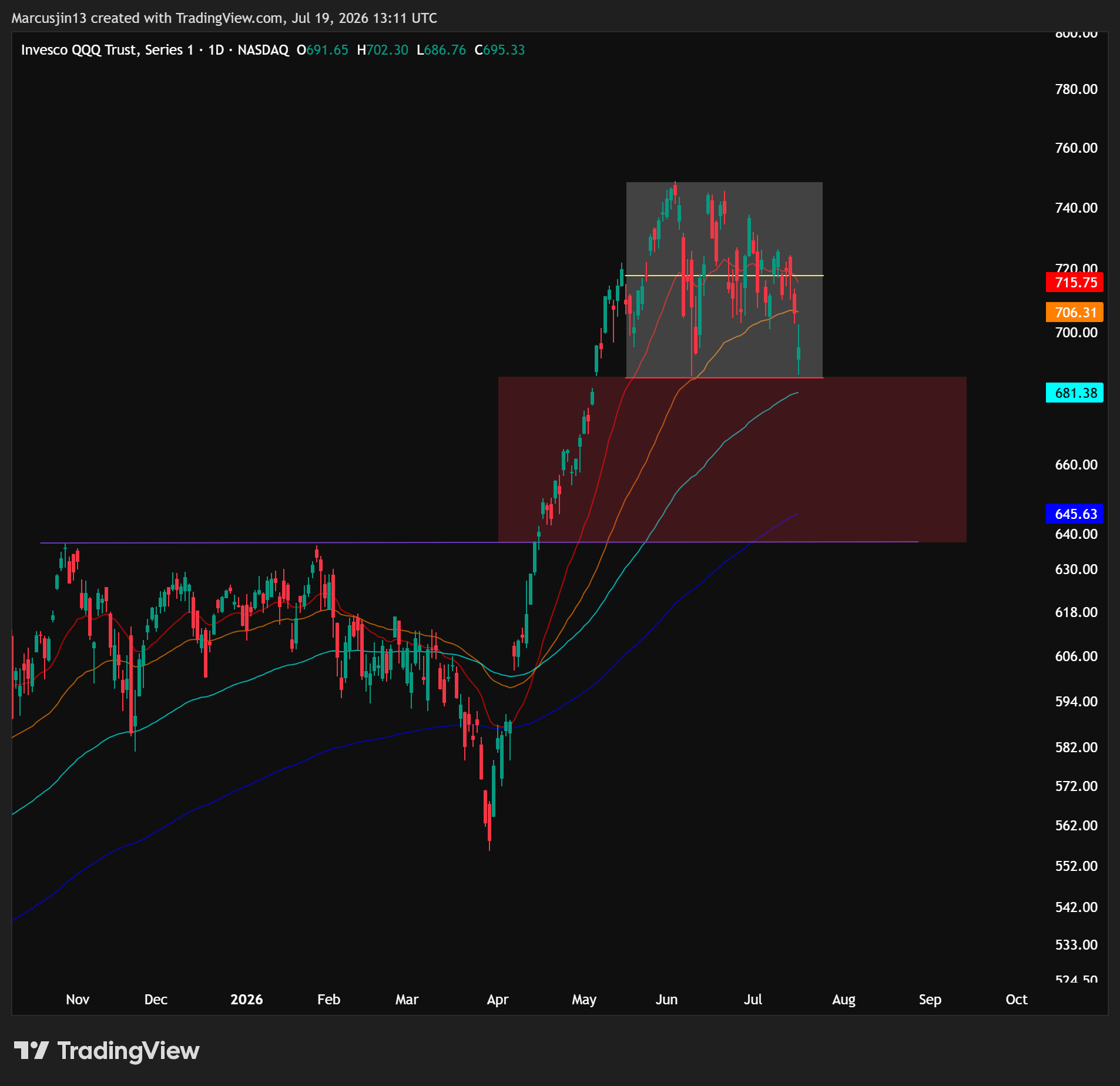This screenshot has width=1120, height=1086.
Task: Click the 780.00 price axis label
Action: point(1077,89)
